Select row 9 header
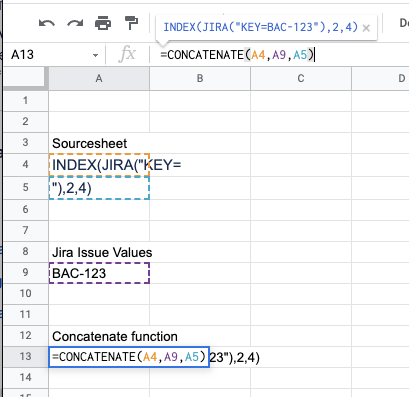Viewport: 409px width, 397px height. [26, 273]
